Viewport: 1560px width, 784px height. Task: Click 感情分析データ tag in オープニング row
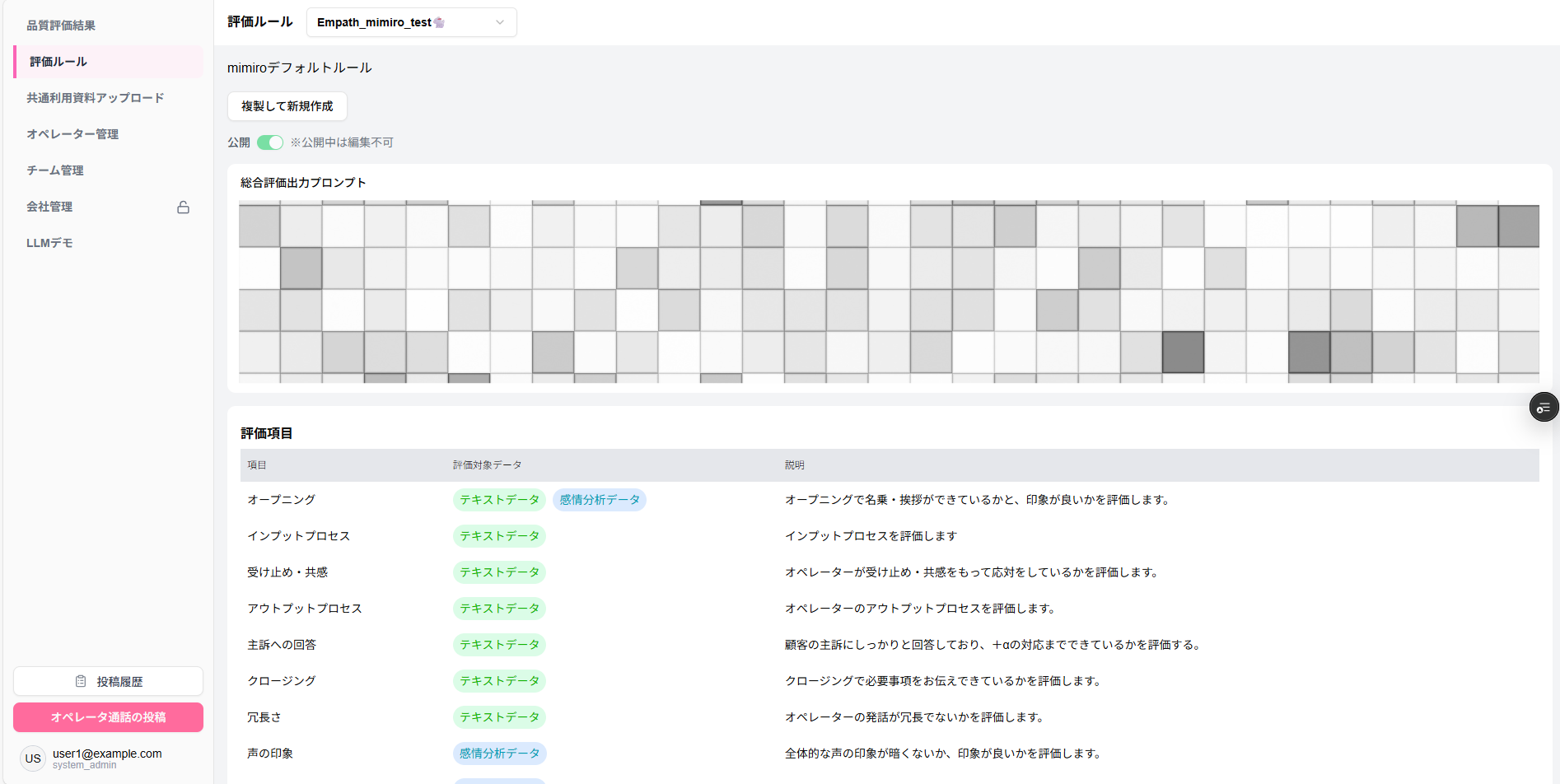(x=599, y=500)
